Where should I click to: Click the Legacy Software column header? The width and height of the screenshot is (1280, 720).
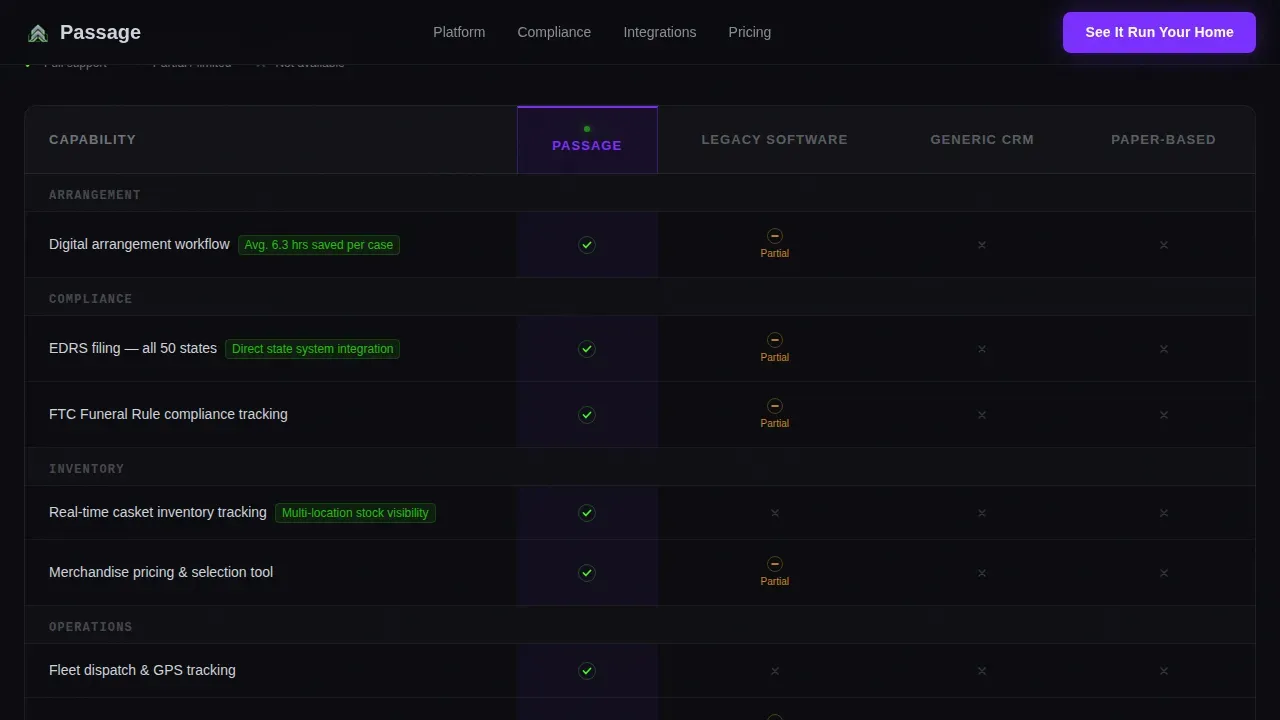[x=774, y=140]
